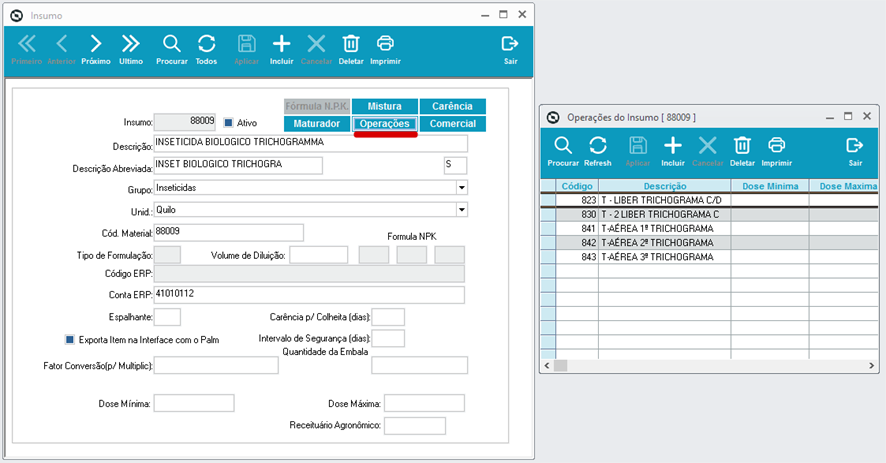This screenshot has height=463, width=886.
Task: Click Incluir in Operações do Insumo window
Action: tap(673, 150)
